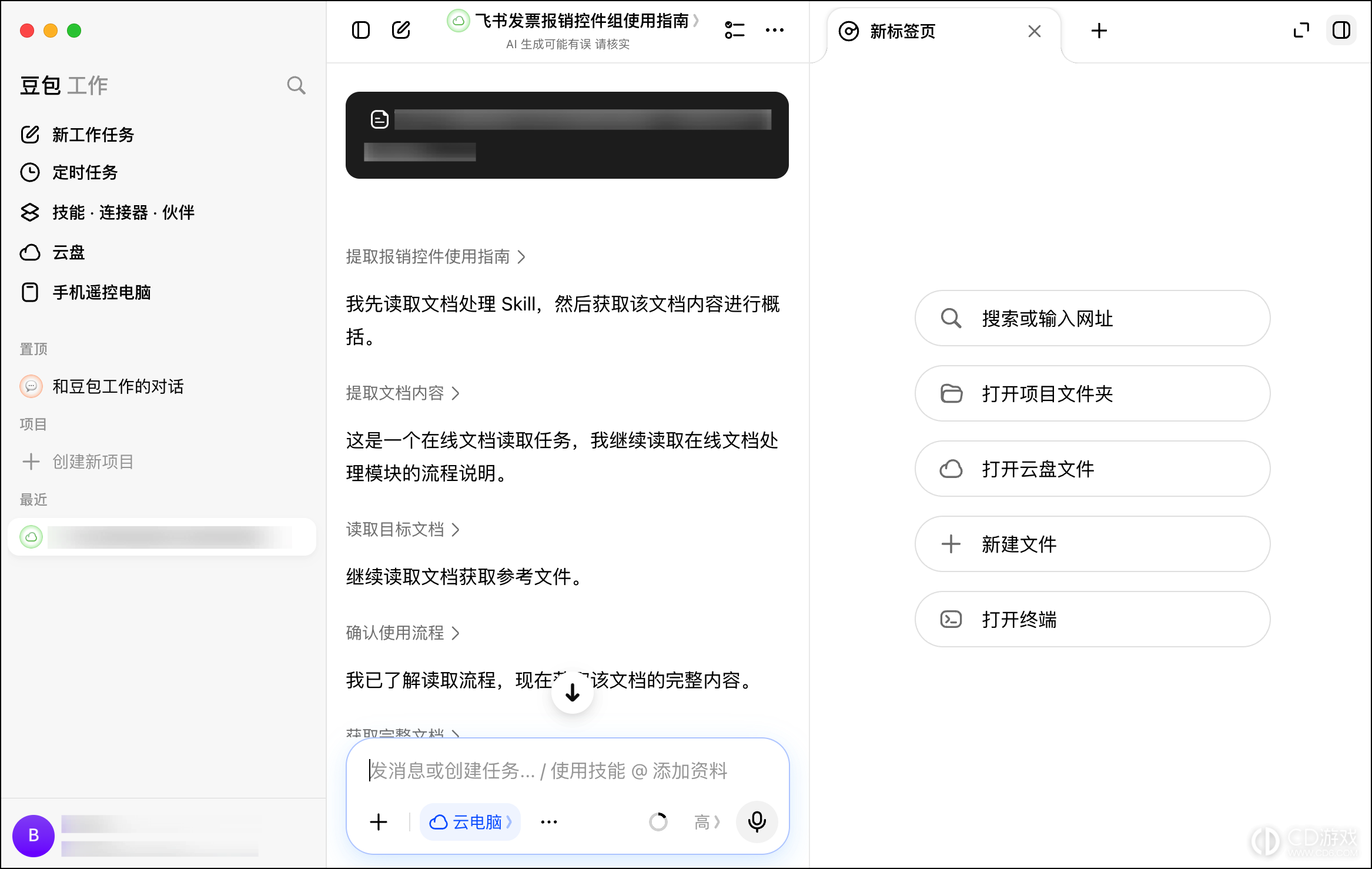Click 打开云盘文件
This screenshot has width=1372, height=869.
click(1092, 469)
